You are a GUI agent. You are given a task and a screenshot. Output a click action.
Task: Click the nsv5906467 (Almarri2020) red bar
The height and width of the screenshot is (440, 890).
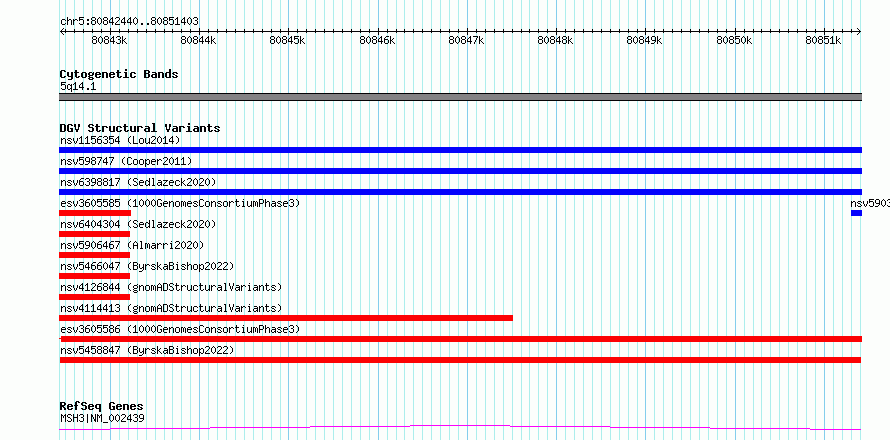[94, 255]
